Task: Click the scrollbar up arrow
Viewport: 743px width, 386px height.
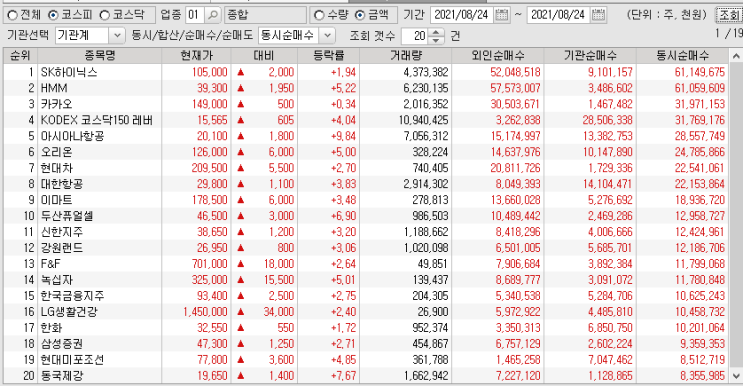Action: (x=736, y=56)
